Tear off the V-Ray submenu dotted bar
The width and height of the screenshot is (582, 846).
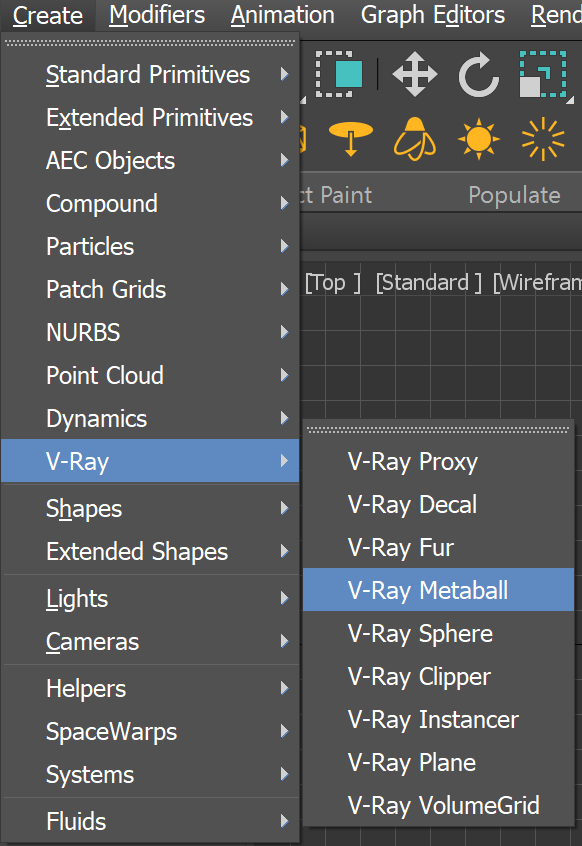pyautogui.click(x=438, y=430)
